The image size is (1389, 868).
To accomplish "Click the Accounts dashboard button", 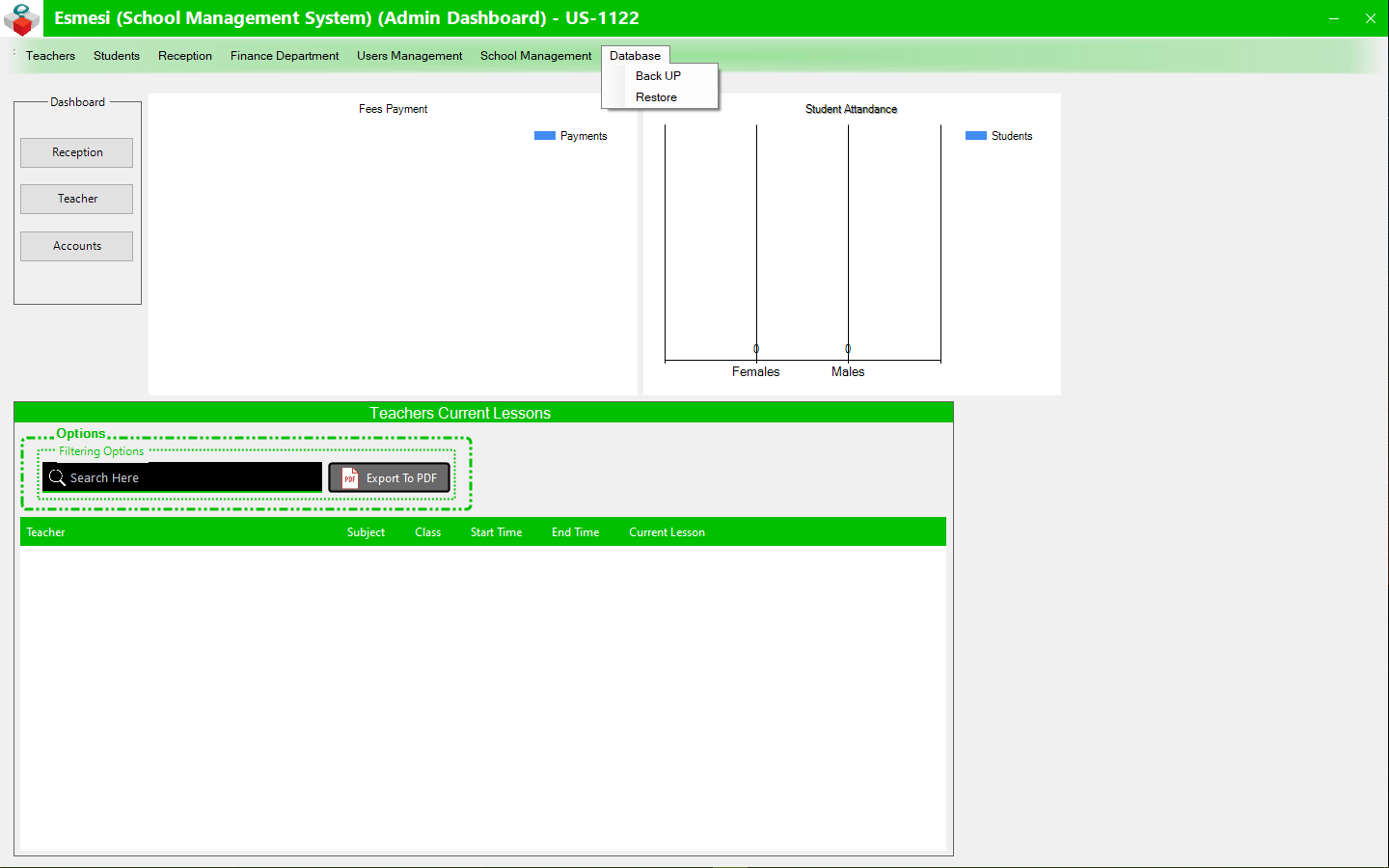I will [x=77, y=246].
